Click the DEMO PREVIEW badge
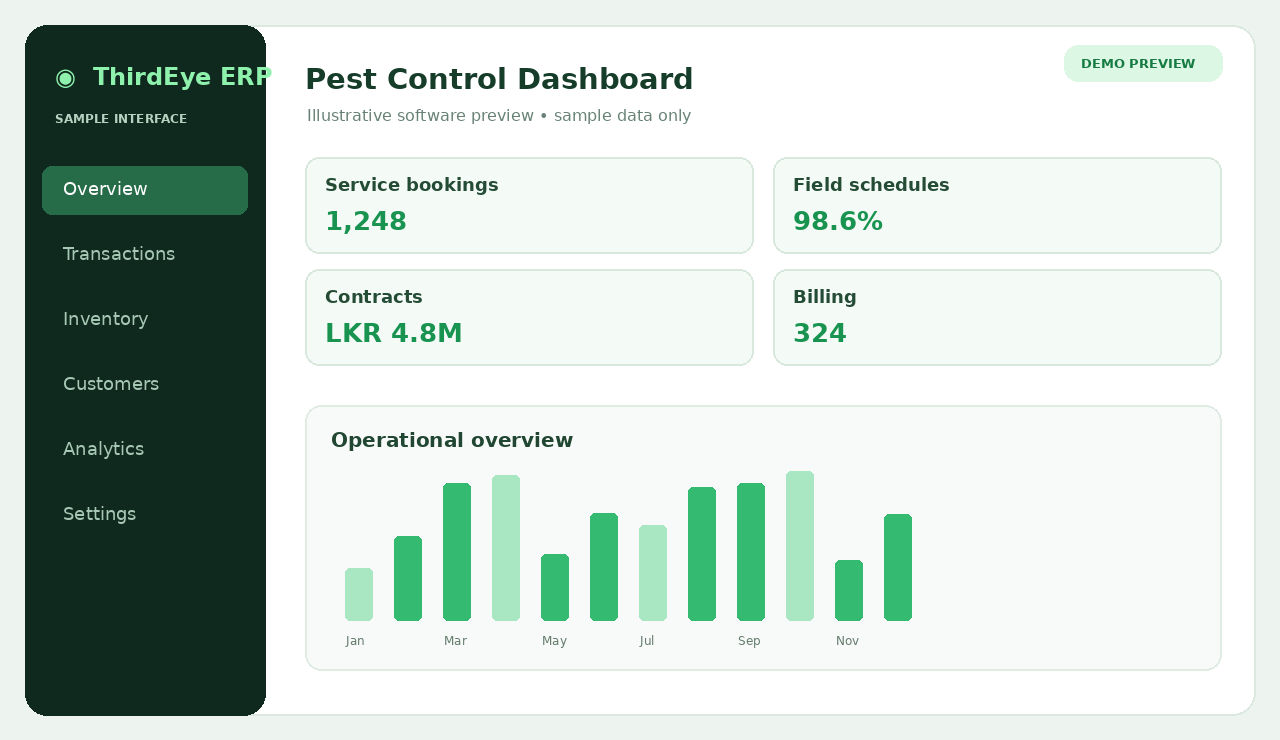 1143,64
